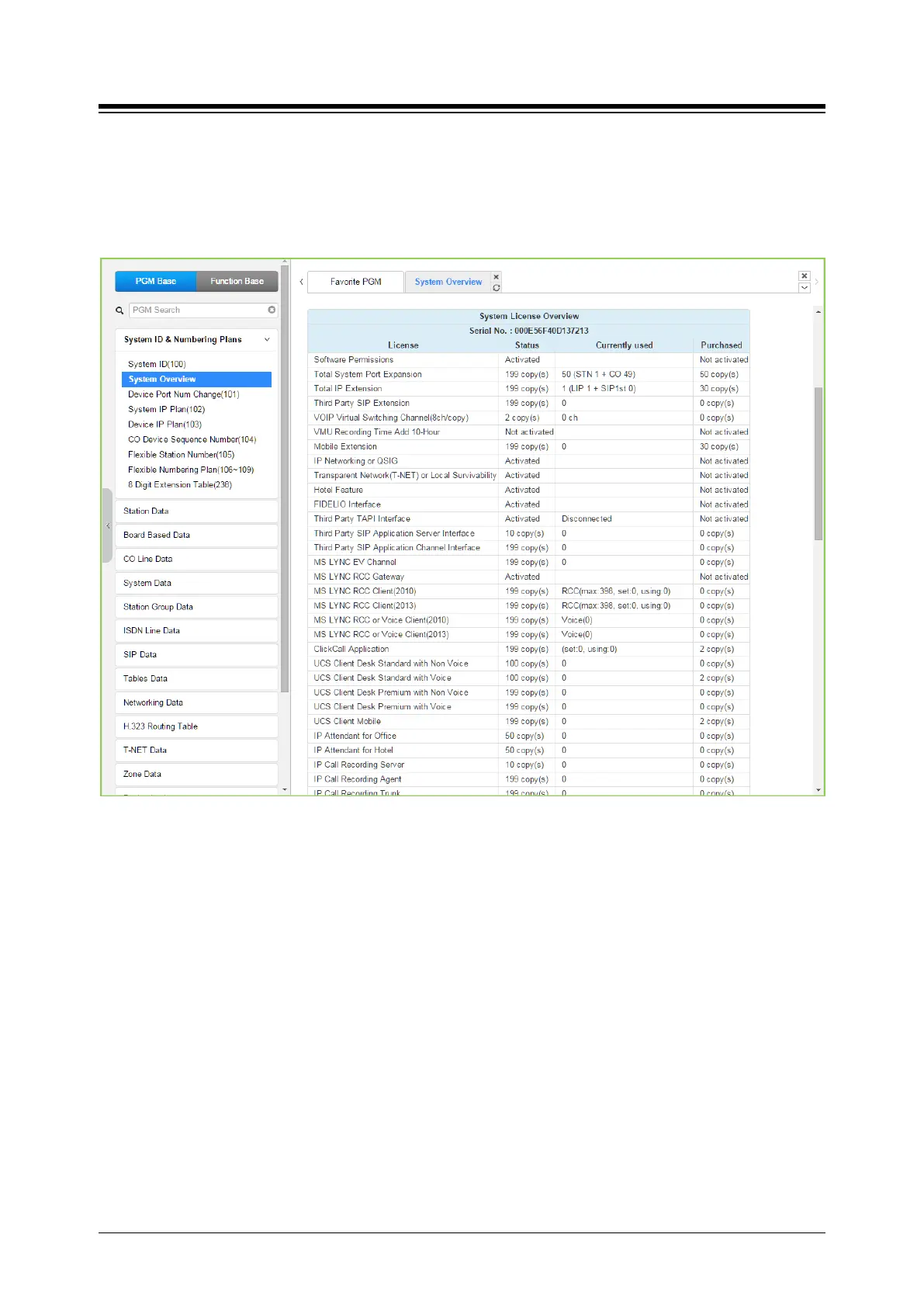Select the VMU Recording Time Add 10-Hour row
Viewport: 924px width, 1307px height.
528,432
